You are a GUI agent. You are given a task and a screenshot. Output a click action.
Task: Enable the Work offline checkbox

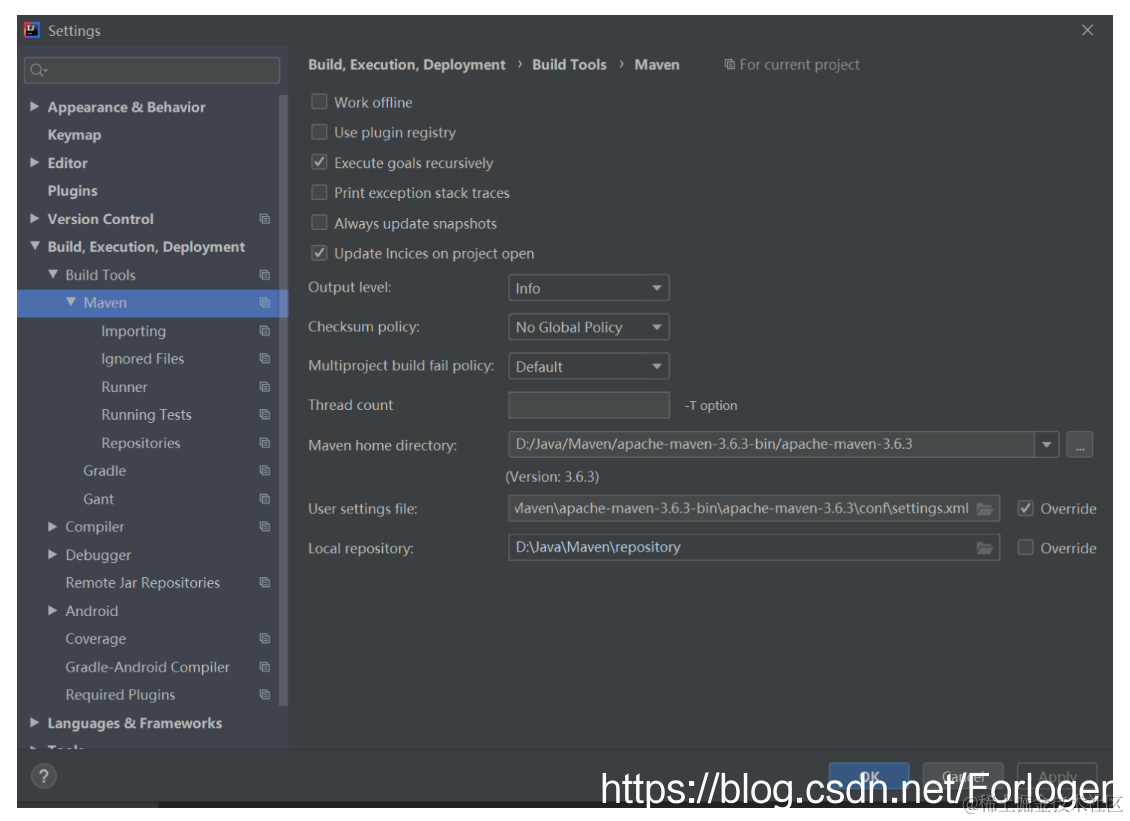point(319,102)
